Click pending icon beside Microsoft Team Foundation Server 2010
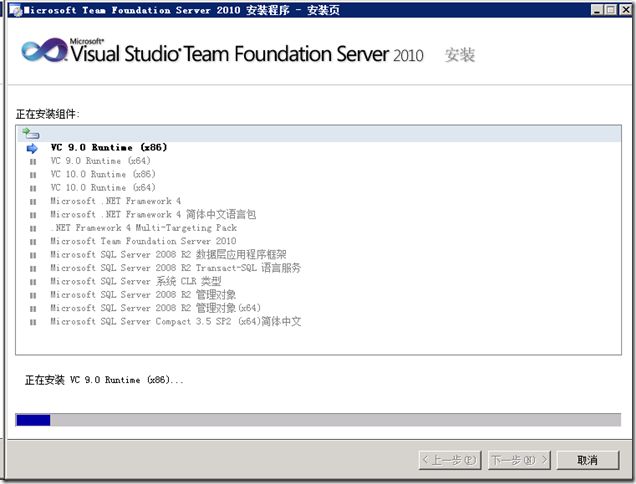The image size is (636, 484). click(33, 242)
